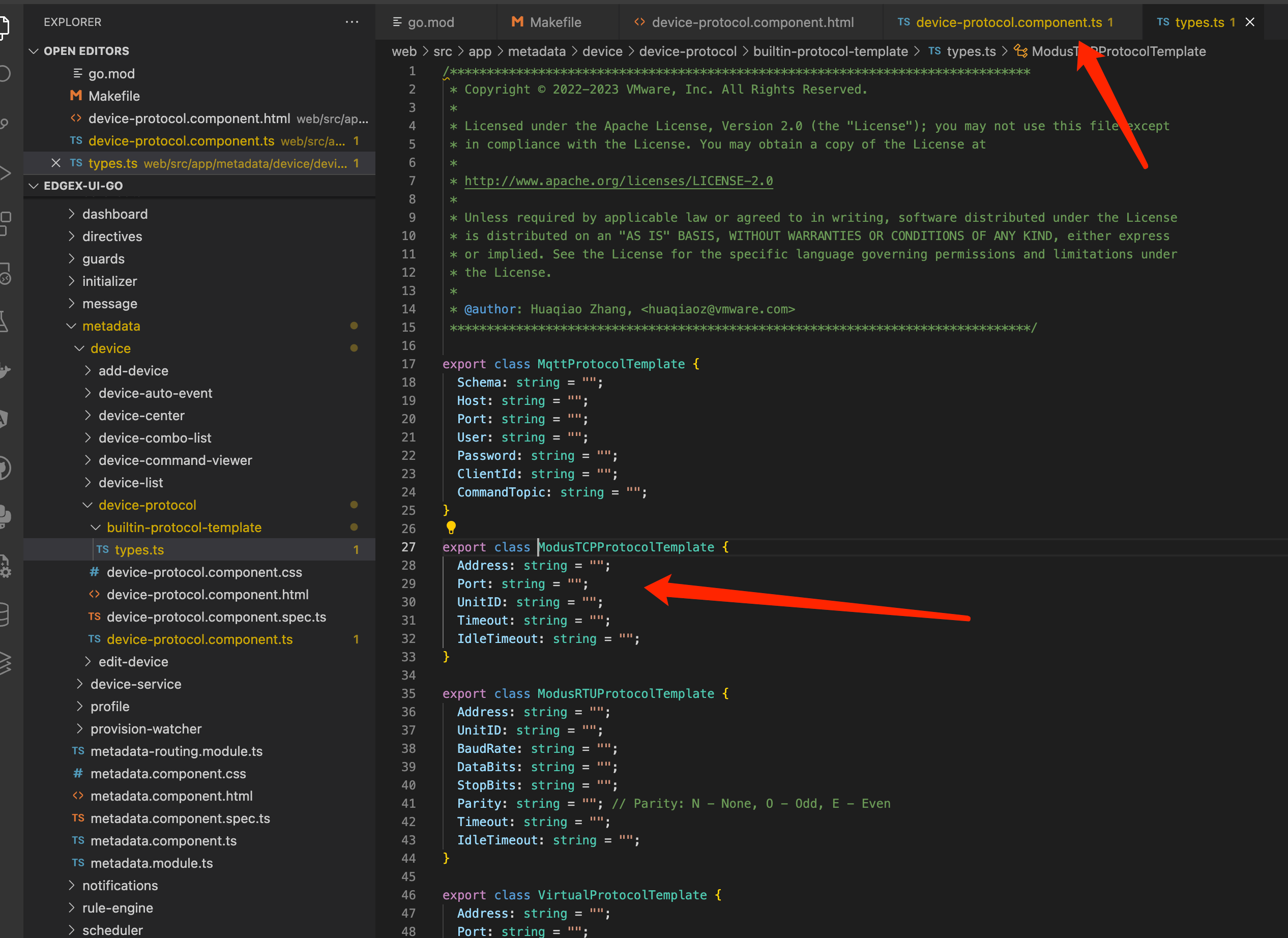Click the lightbulb code action icon

click(451, 527)
